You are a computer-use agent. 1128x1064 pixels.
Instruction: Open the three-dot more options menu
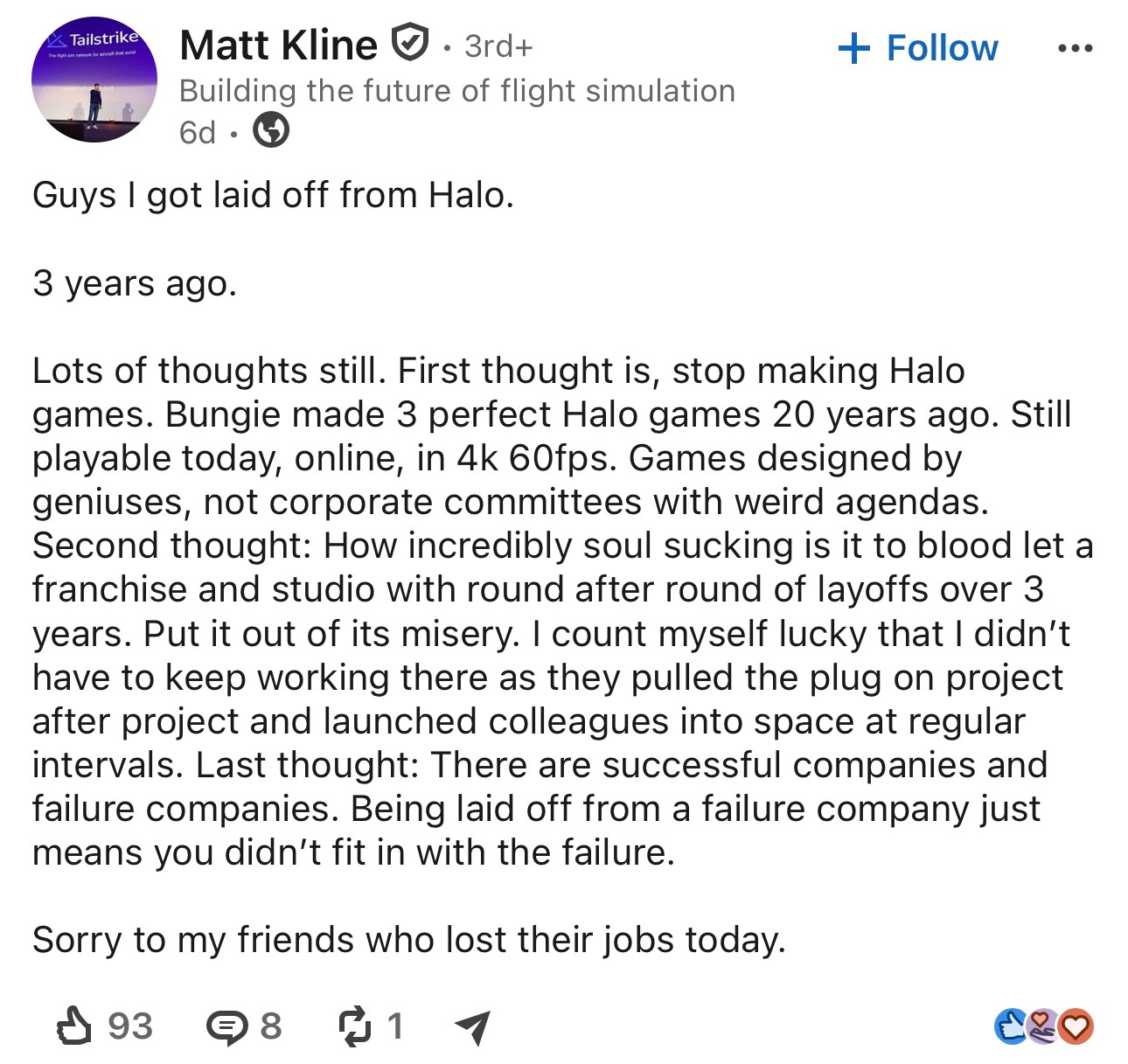tap(1075, 48)
